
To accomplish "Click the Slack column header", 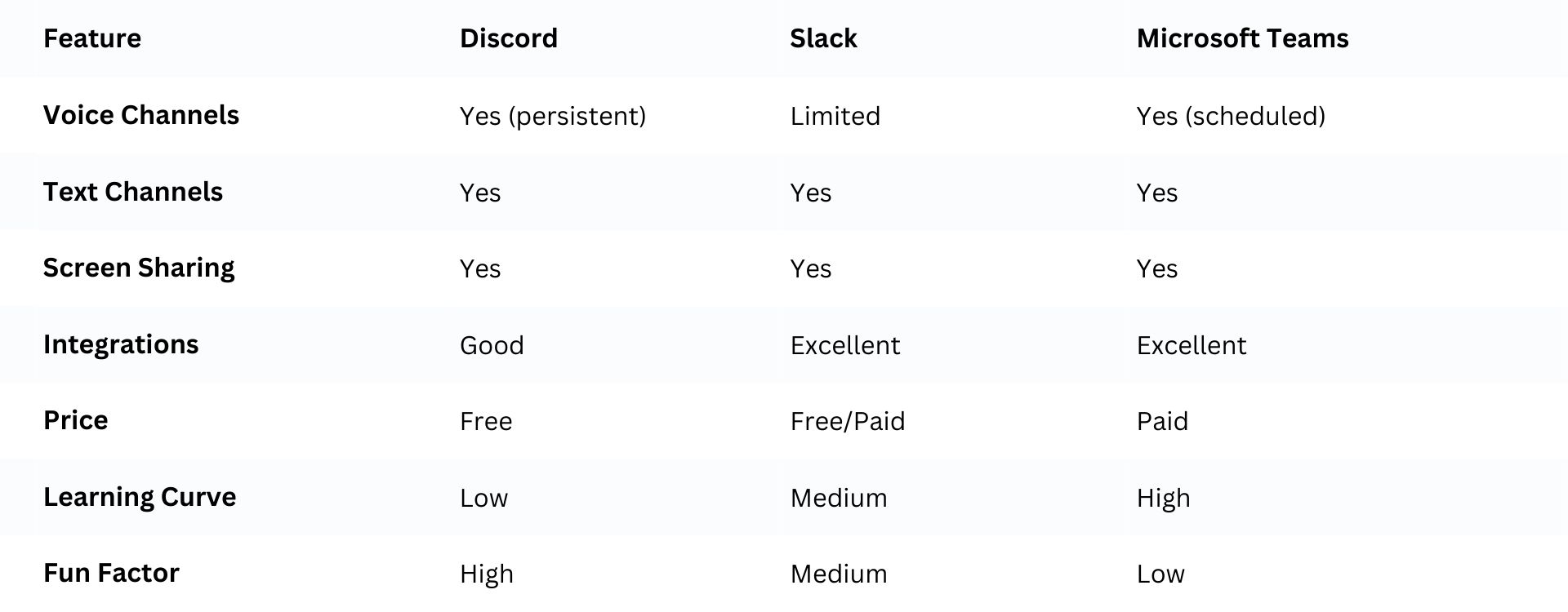I will (823, 38).
